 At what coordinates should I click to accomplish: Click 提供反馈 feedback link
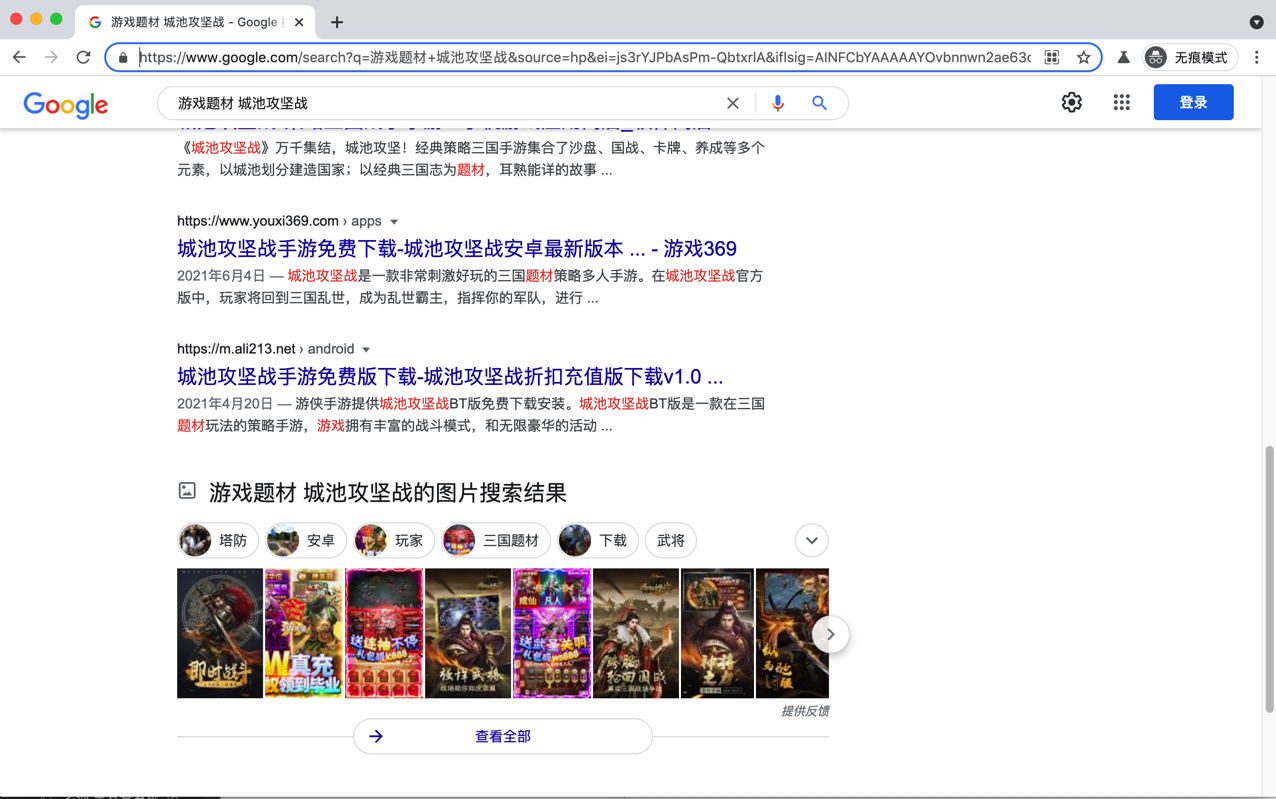[805, 711]
